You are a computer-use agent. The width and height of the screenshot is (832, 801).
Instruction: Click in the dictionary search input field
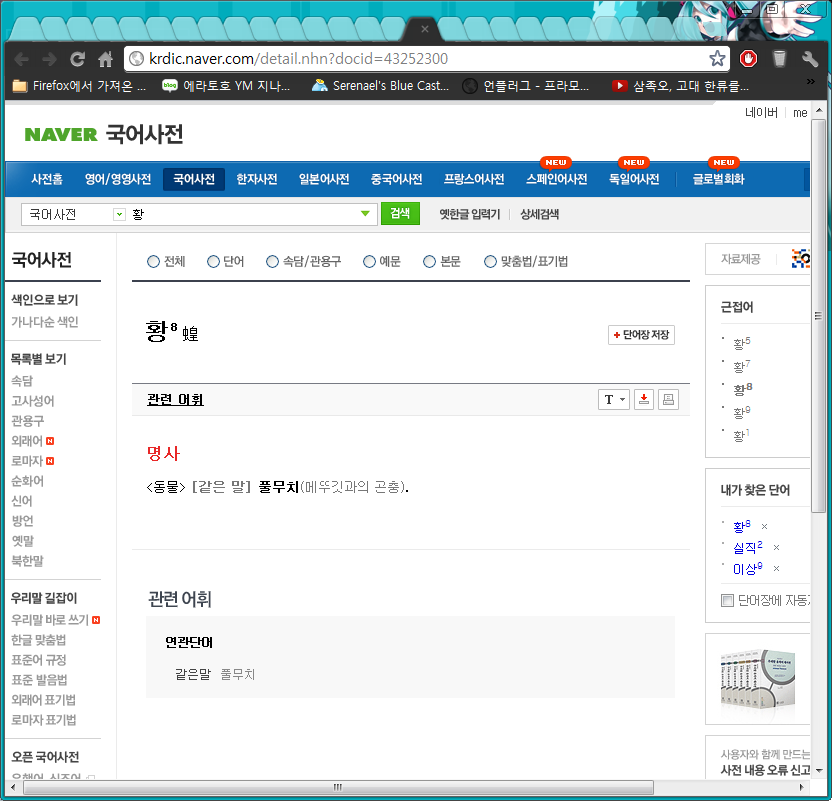click(x=243, y=214)
